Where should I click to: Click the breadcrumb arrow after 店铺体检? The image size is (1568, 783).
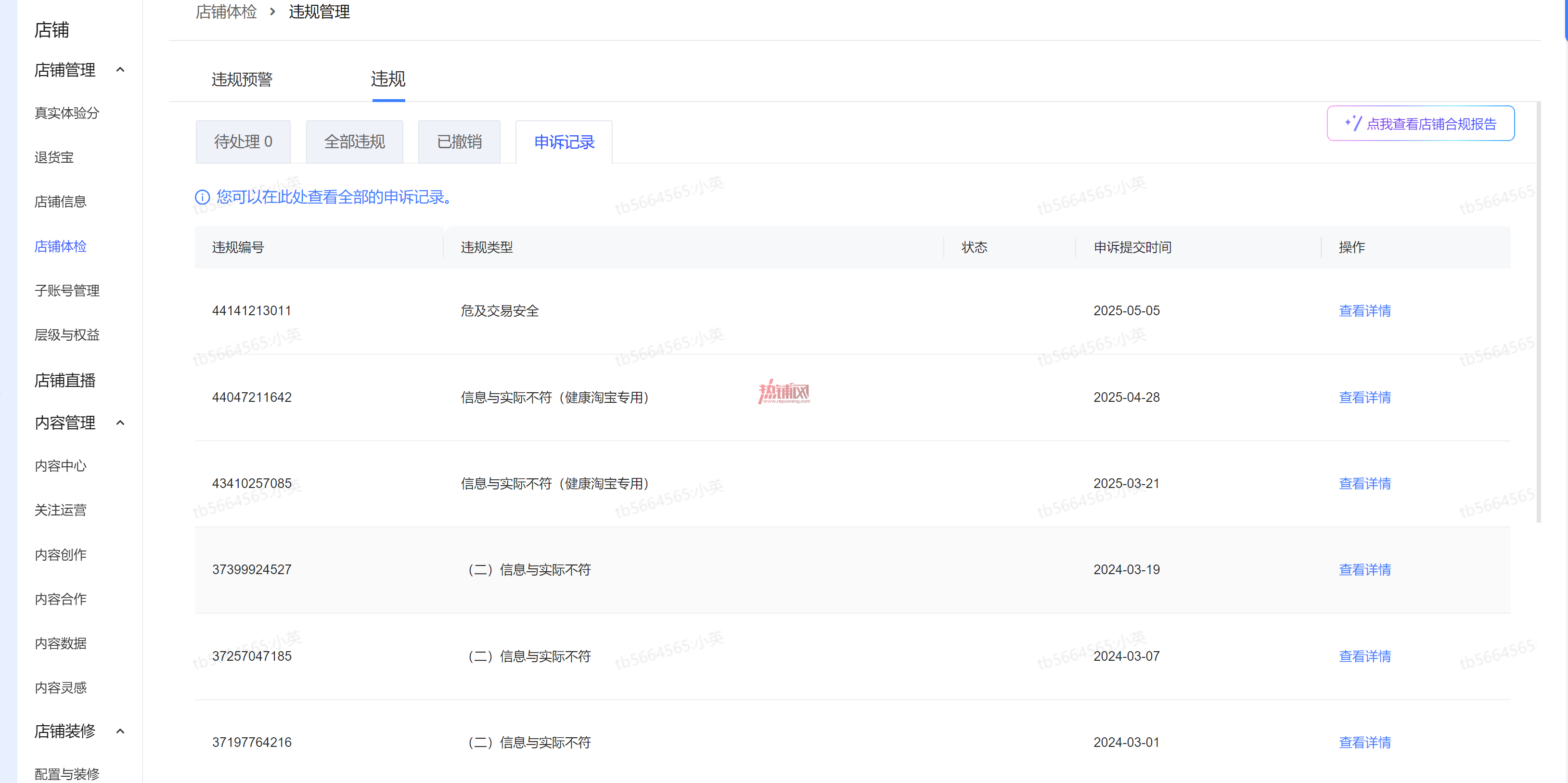[273, 12]
